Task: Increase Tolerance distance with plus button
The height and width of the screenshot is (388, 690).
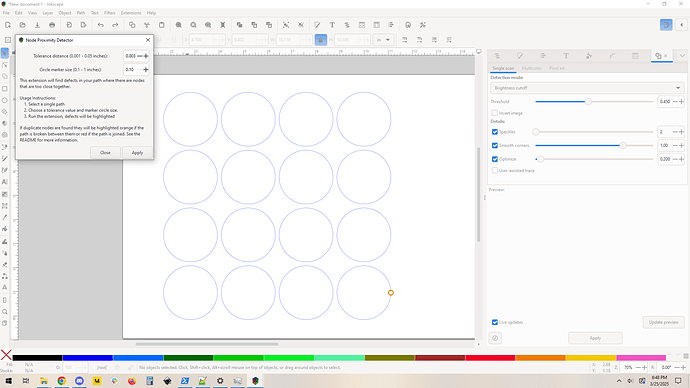Action: 146,56
